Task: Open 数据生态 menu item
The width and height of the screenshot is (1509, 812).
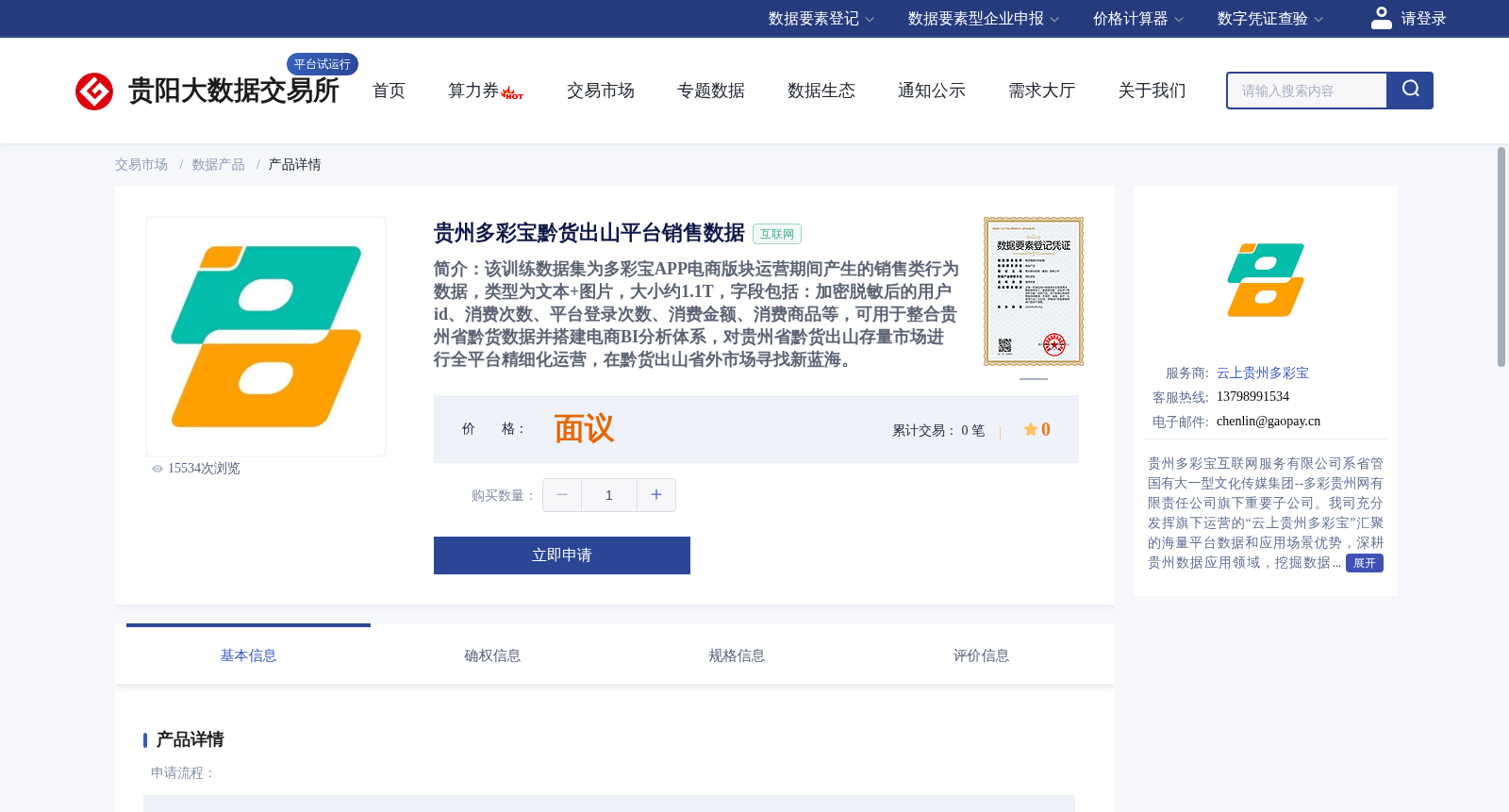Action: (821, 91)
